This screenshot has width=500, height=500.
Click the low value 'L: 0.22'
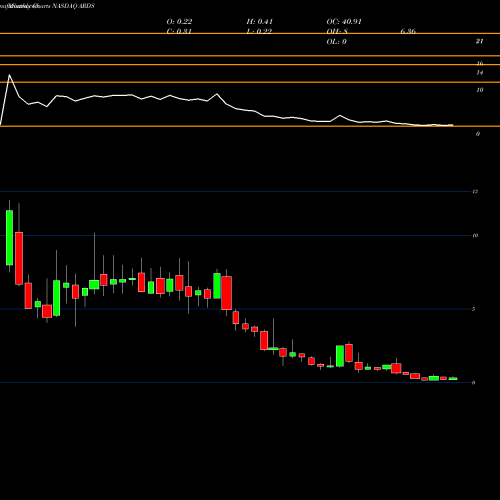259,31
